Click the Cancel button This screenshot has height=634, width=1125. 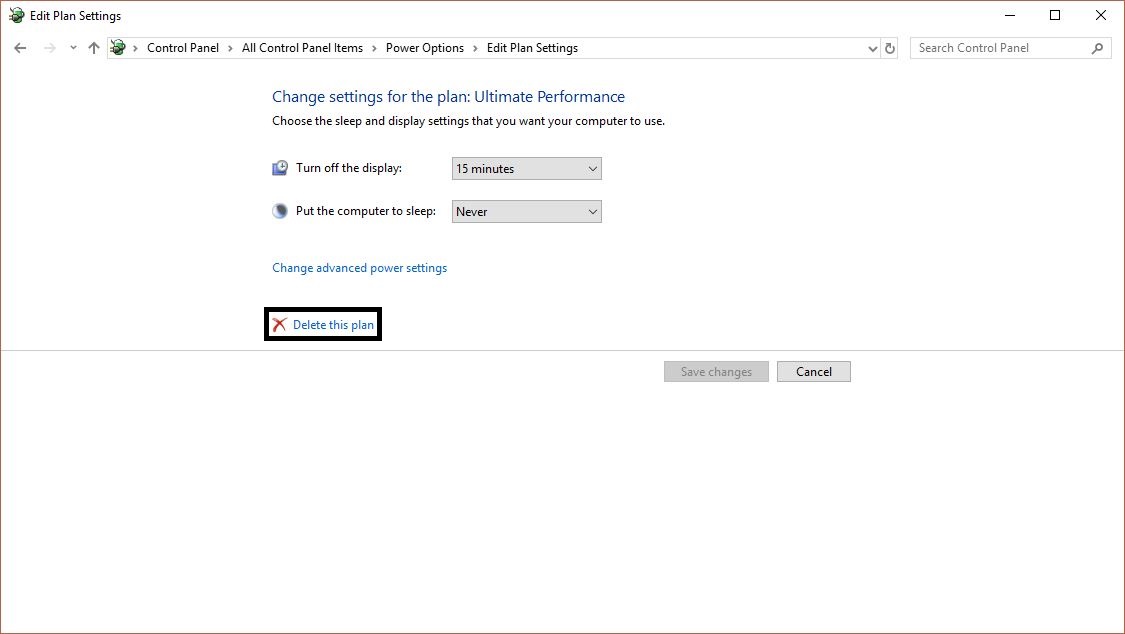coord(813,371)
